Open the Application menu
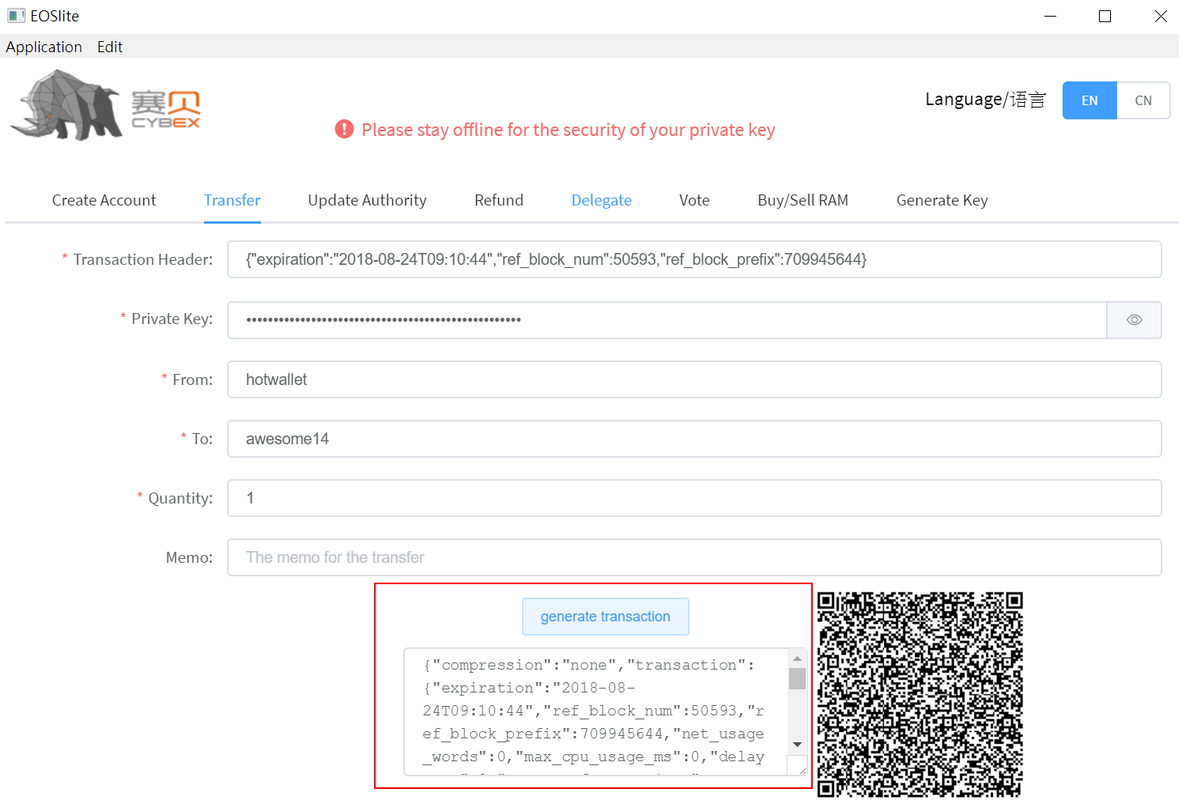This screenshot has height=800, width=1179. tap(44, 47)
